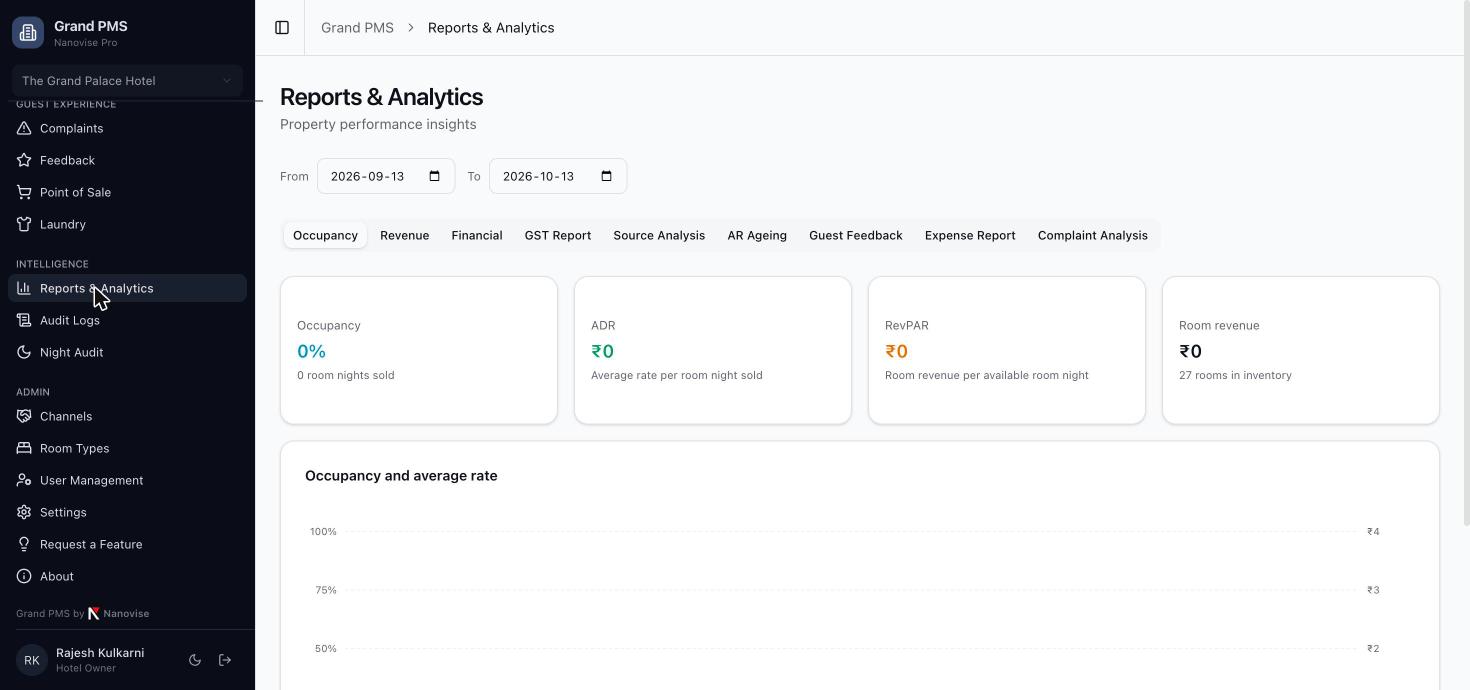The height and width of the screenshot is (690, 1470).
Task: Open The Grand Palace Hotel property dropdown
Action: pos(127,81)
